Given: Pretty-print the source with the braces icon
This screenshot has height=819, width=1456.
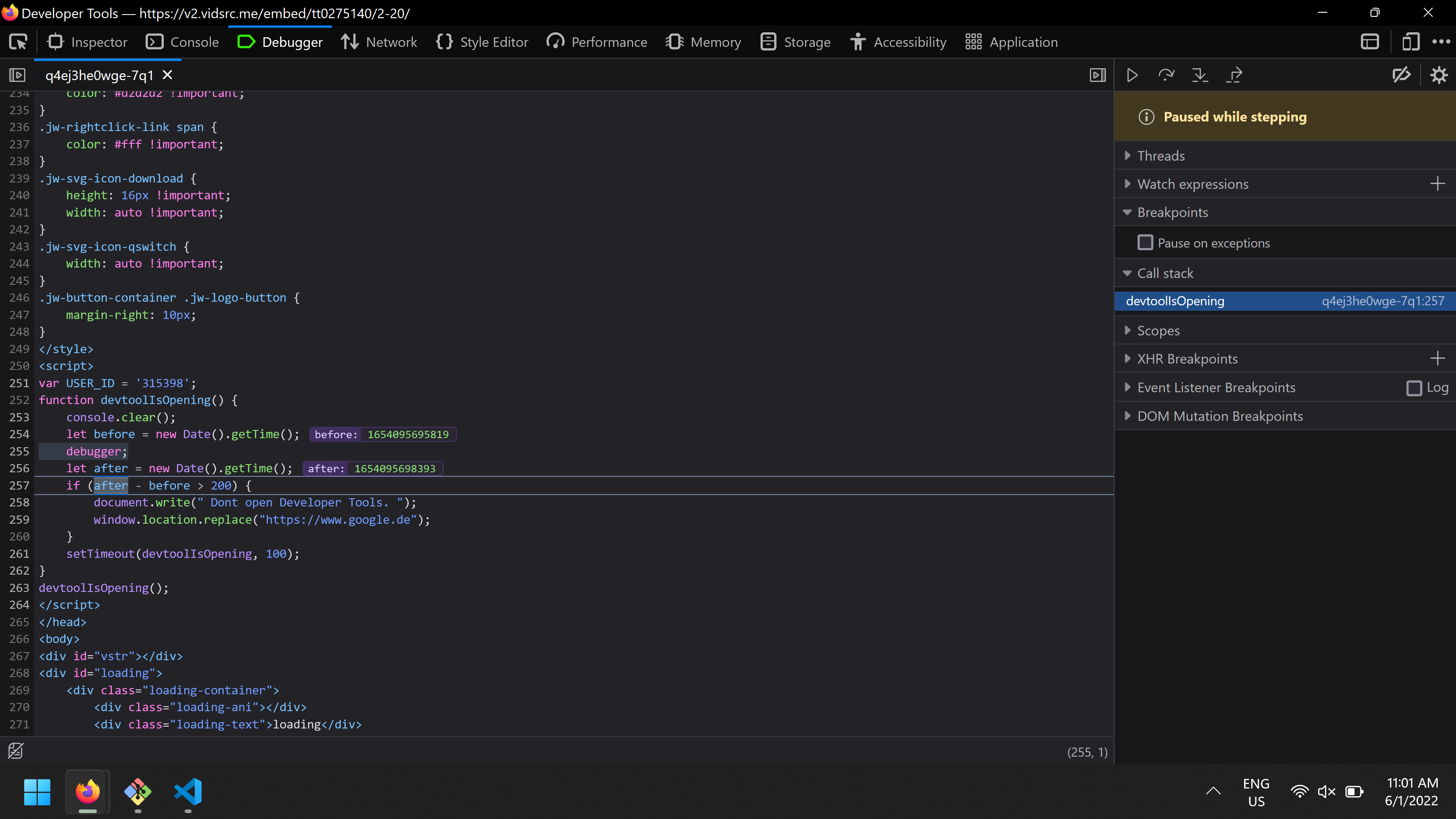Looking at the screenshot, I should (x=15, y=751).
